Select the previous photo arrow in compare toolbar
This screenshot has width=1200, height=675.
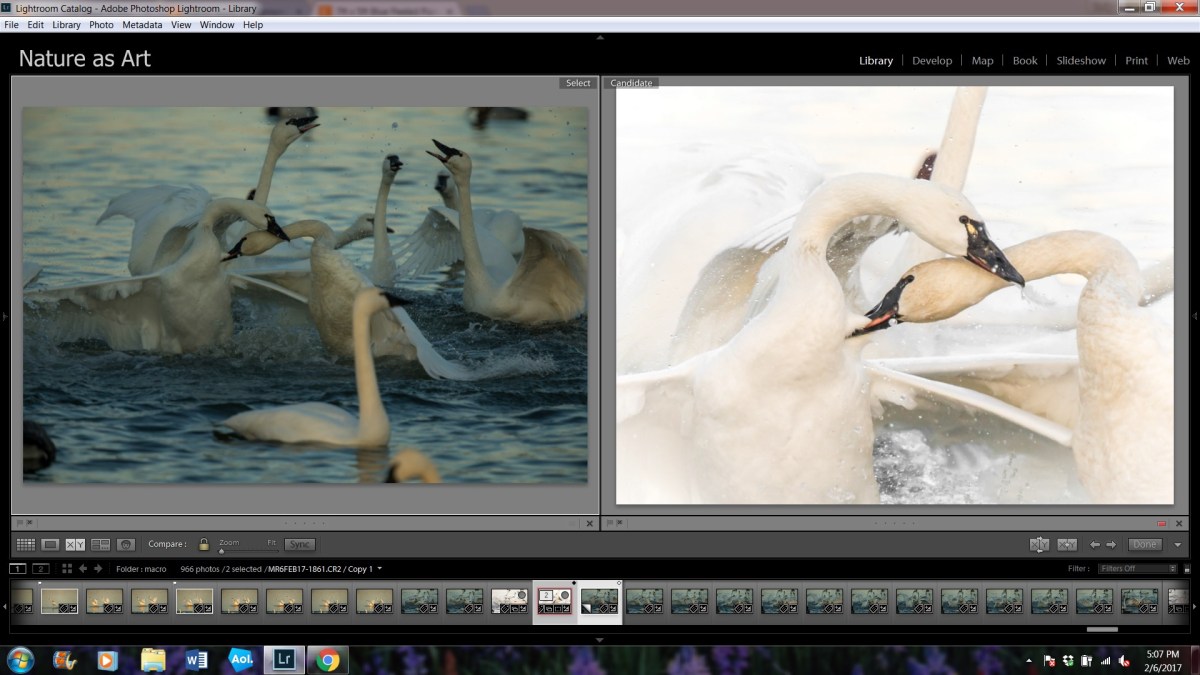(1094, 545)
